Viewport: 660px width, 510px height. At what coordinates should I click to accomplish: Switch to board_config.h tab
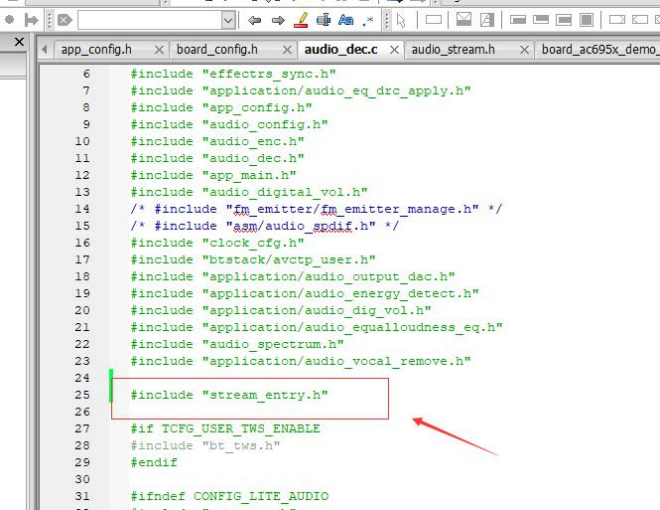pyautogui.click(x=217, y=50)
